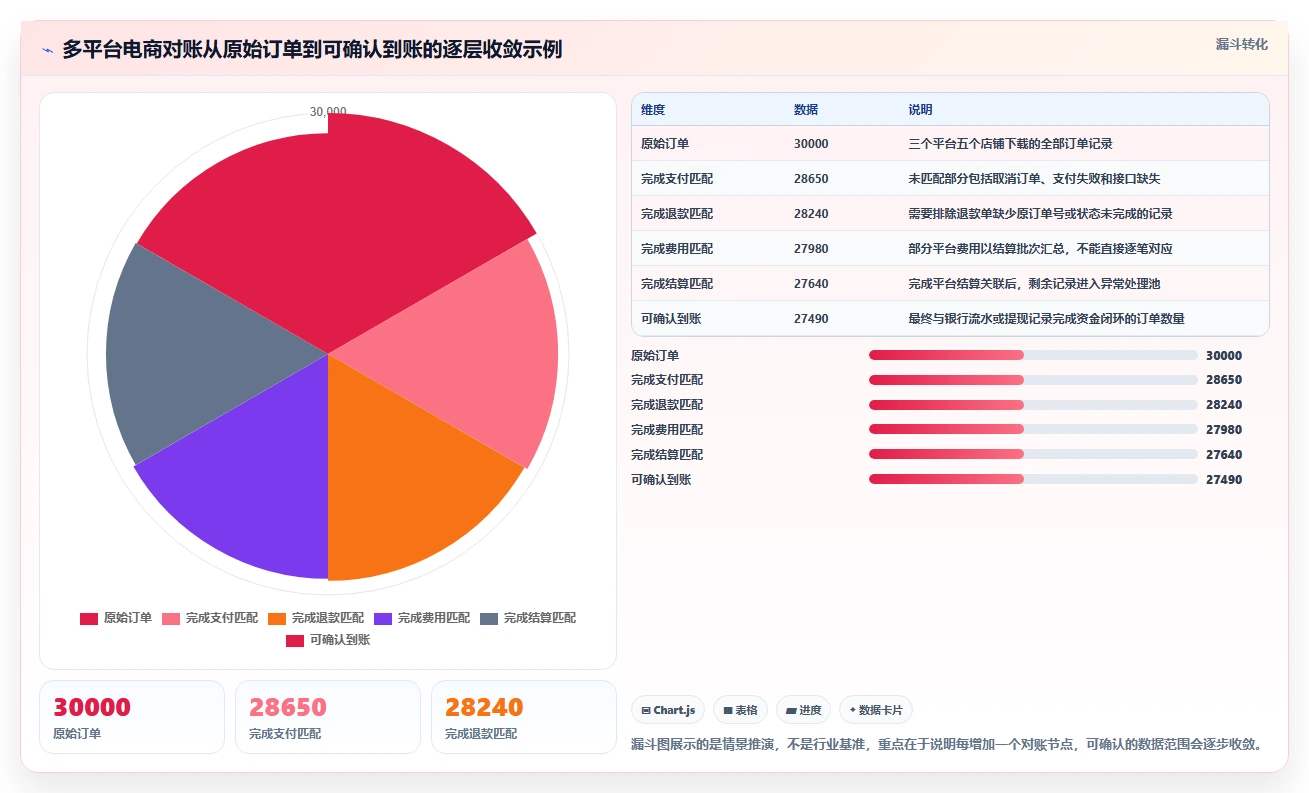The image size is (1309, 793).
Task: Click the 原始订单 progress bar
Action: pos(1033,355)
